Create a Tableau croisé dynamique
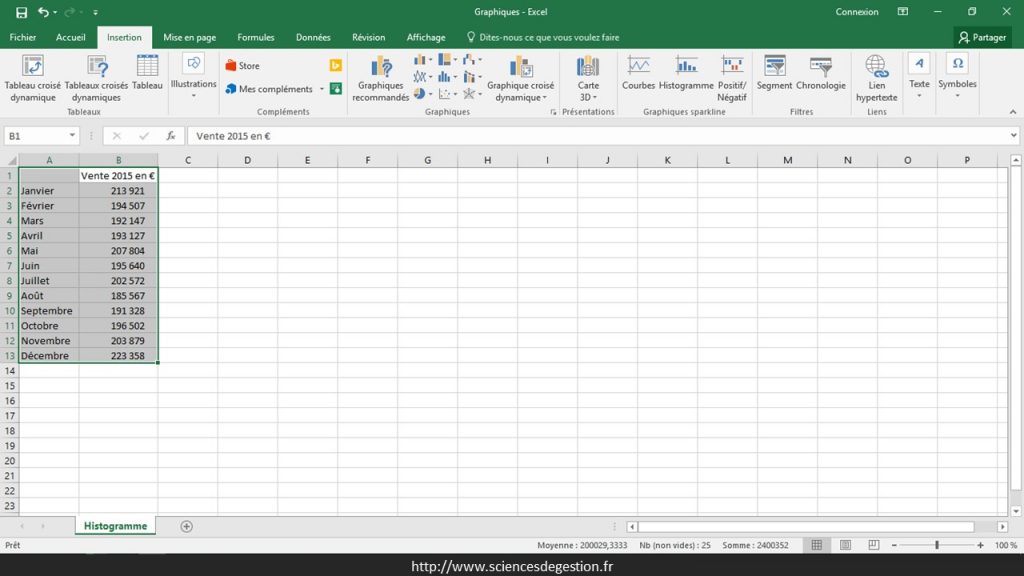Image resolution: width=1024 pixels, height=576 pixels. coord(31,80)
